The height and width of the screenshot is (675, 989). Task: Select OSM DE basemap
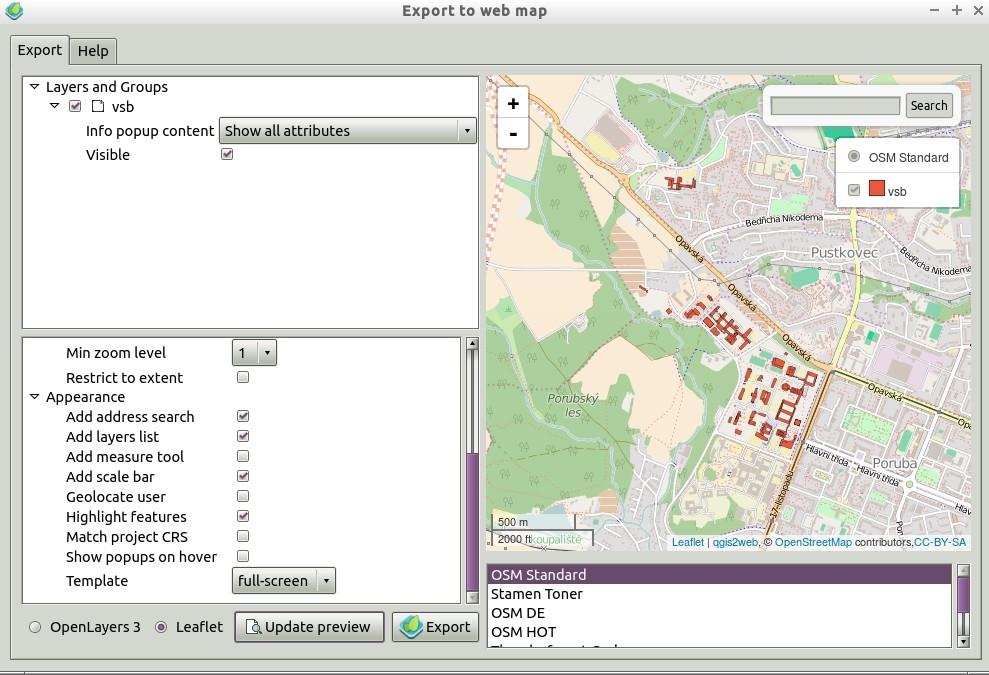tap(719, 613)
